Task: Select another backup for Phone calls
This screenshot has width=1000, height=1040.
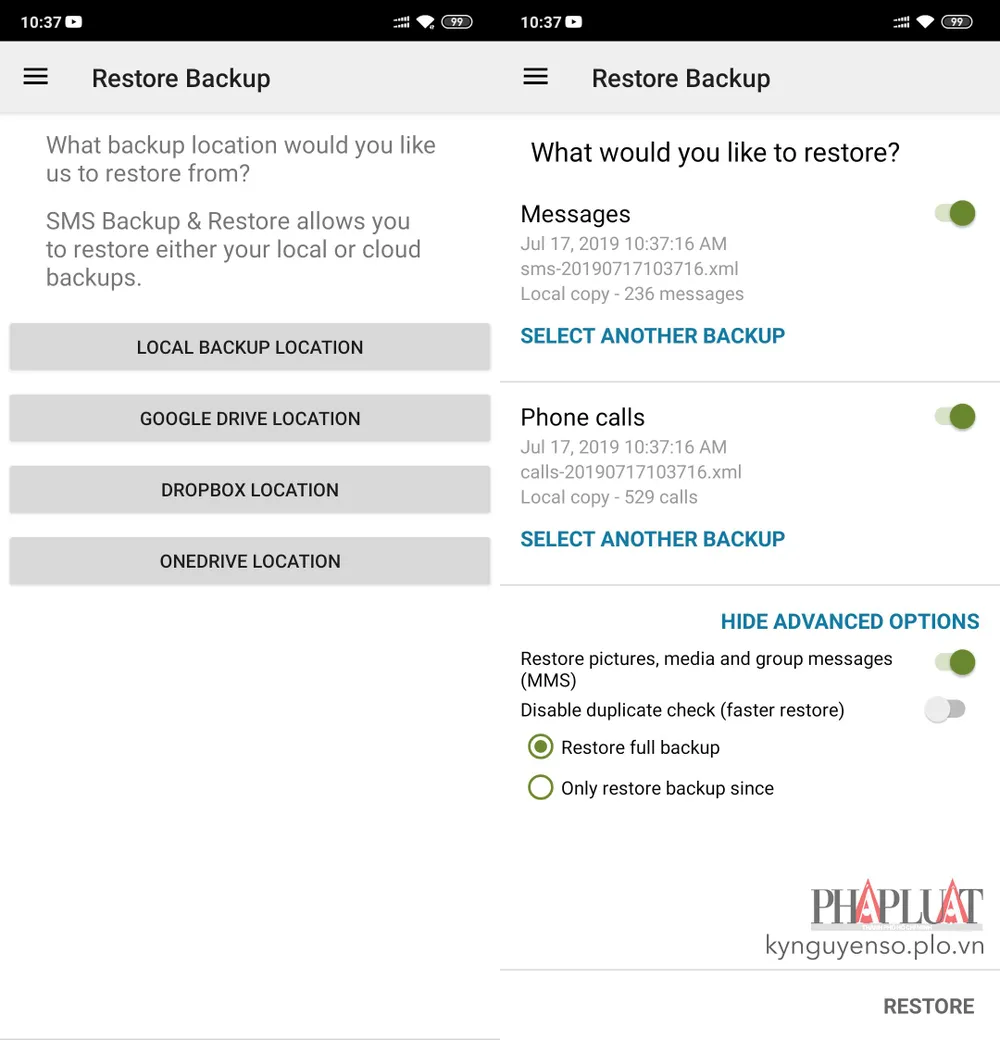Action: [652, 539]
